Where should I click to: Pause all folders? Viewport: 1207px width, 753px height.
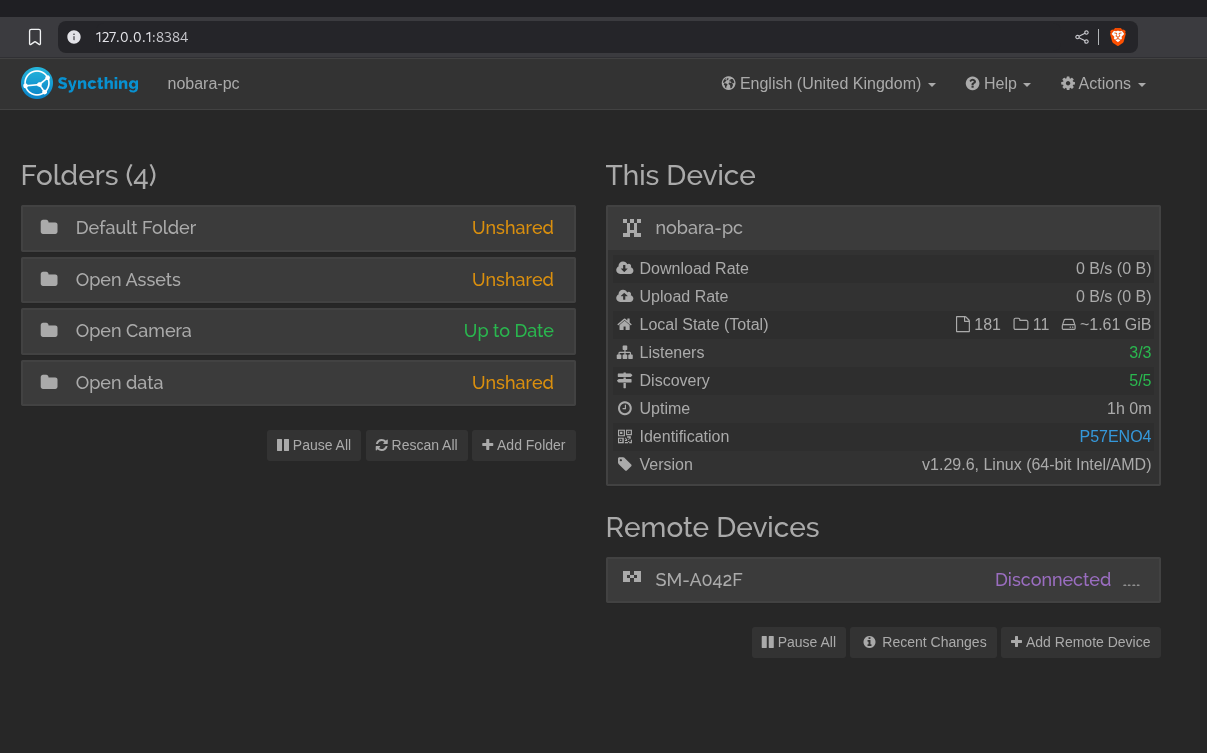pyautogui.click(x=314, y=445)
